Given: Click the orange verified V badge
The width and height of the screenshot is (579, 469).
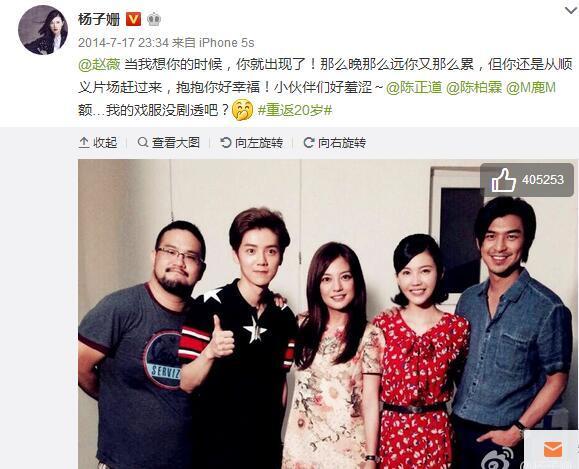Looking at the screenshot, I should [x=133, y=19].
